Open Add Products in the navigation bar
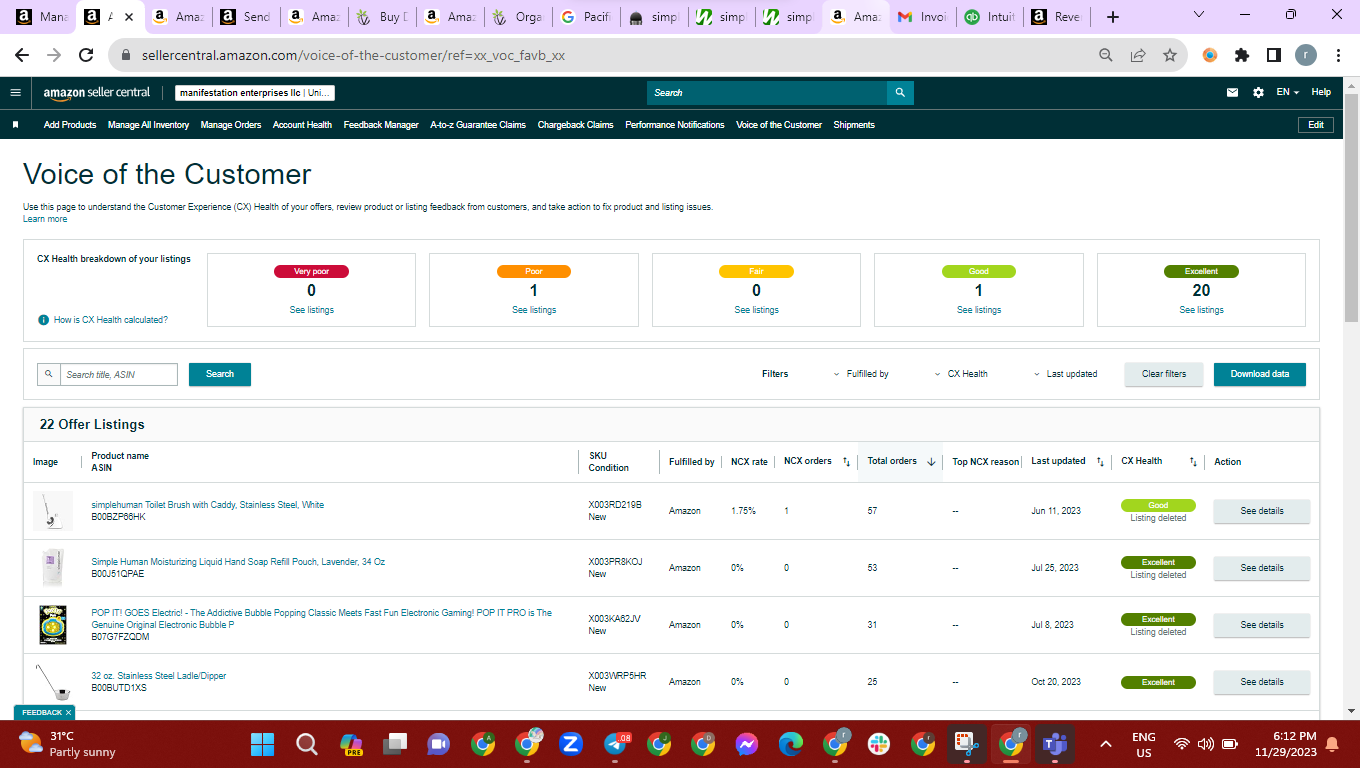1360x768 pixels. click(x=70, y=125)
